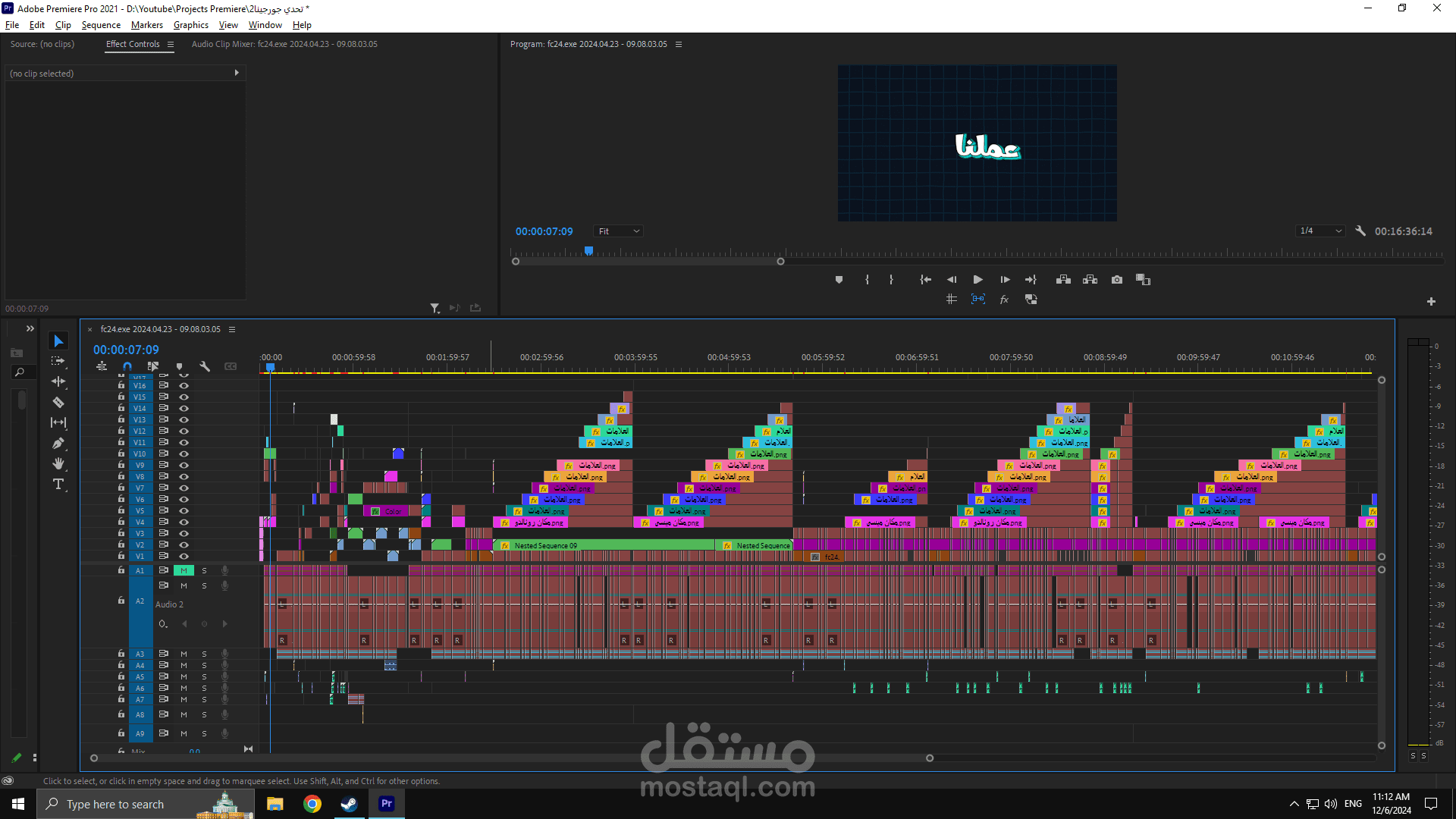
Task: Add a marker in the Program monitor
Action: pyautogui.click(x=839, y=280)
